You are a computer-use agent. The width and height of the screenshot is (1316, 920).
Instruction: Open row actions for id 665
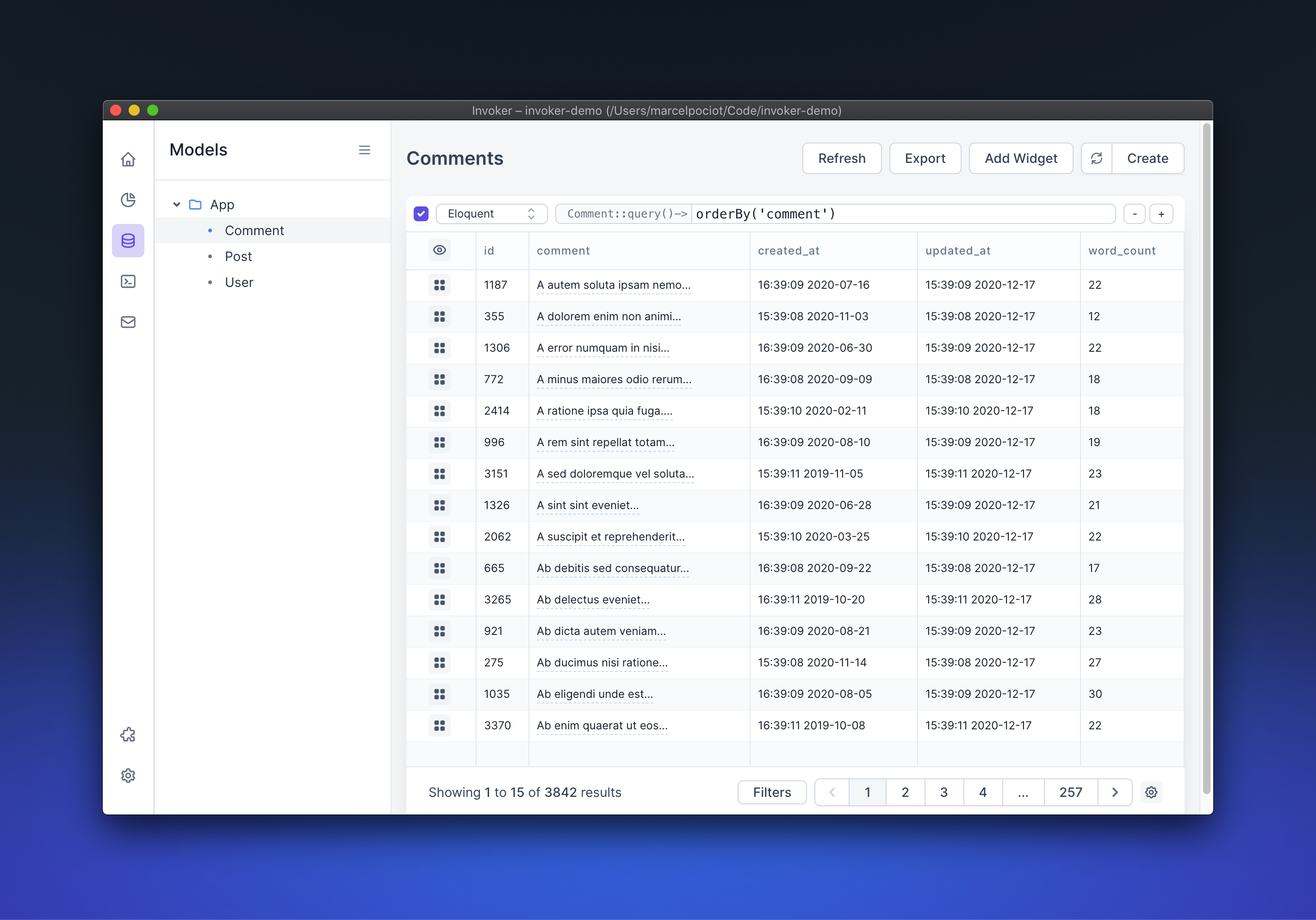point(440,569)
